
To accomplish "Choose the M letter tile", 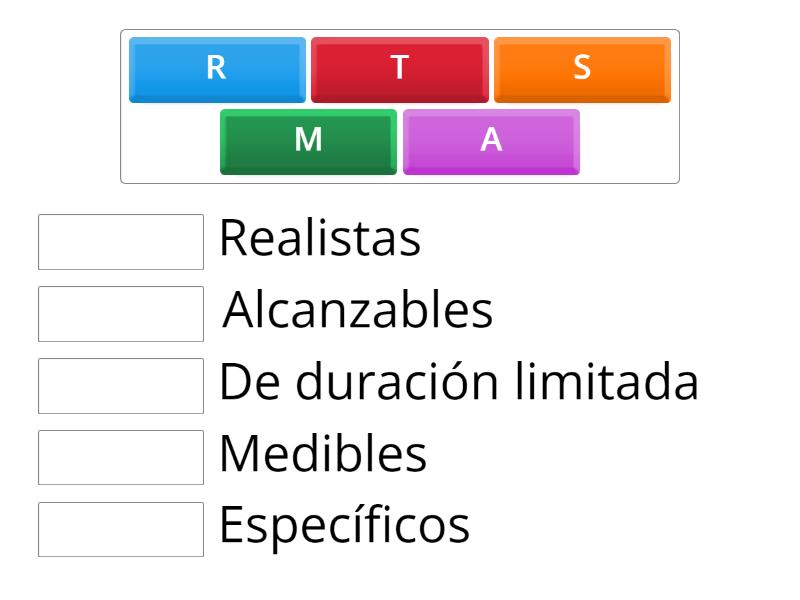I will (x=308, y=141).
